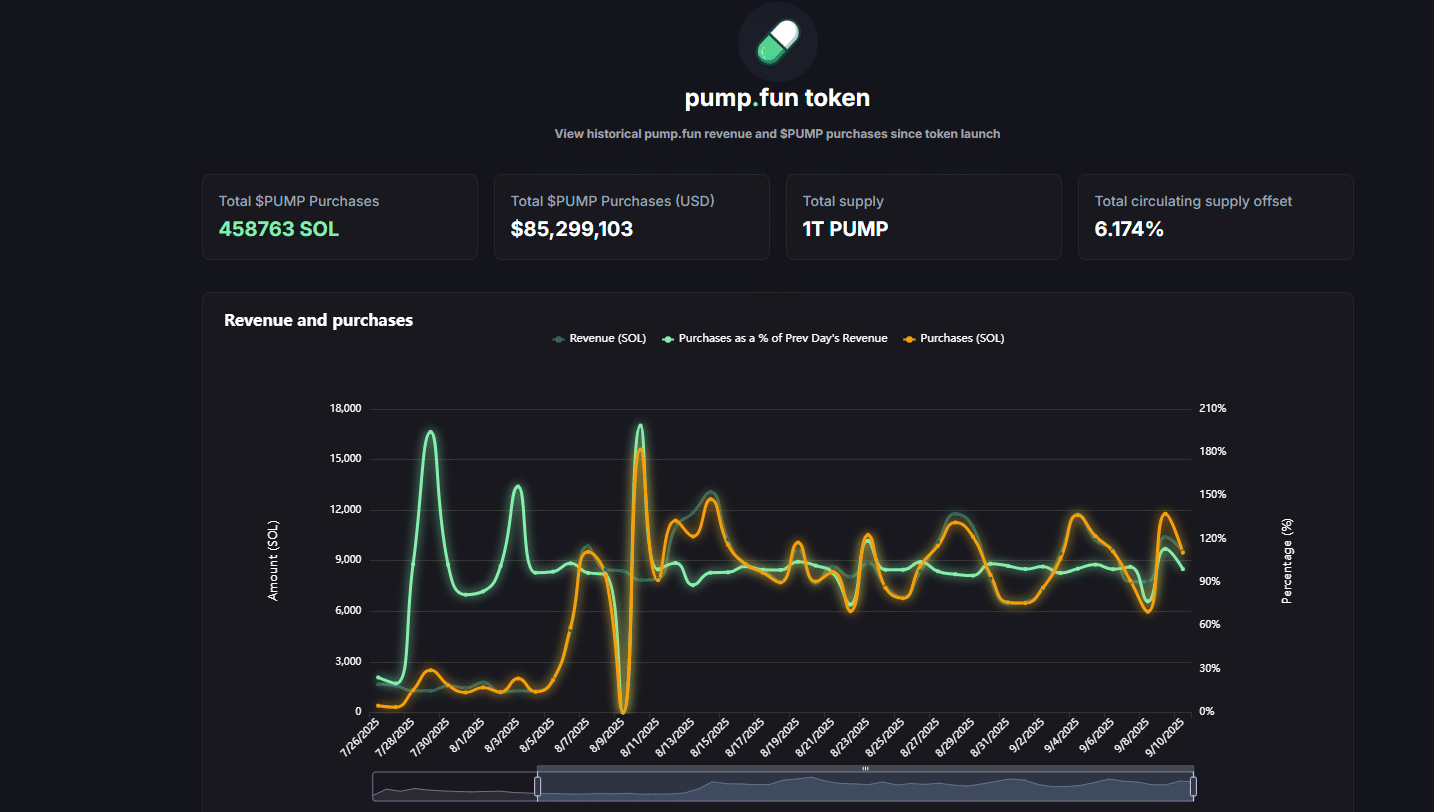Click the 30% right axis label

click(1211, 668)
